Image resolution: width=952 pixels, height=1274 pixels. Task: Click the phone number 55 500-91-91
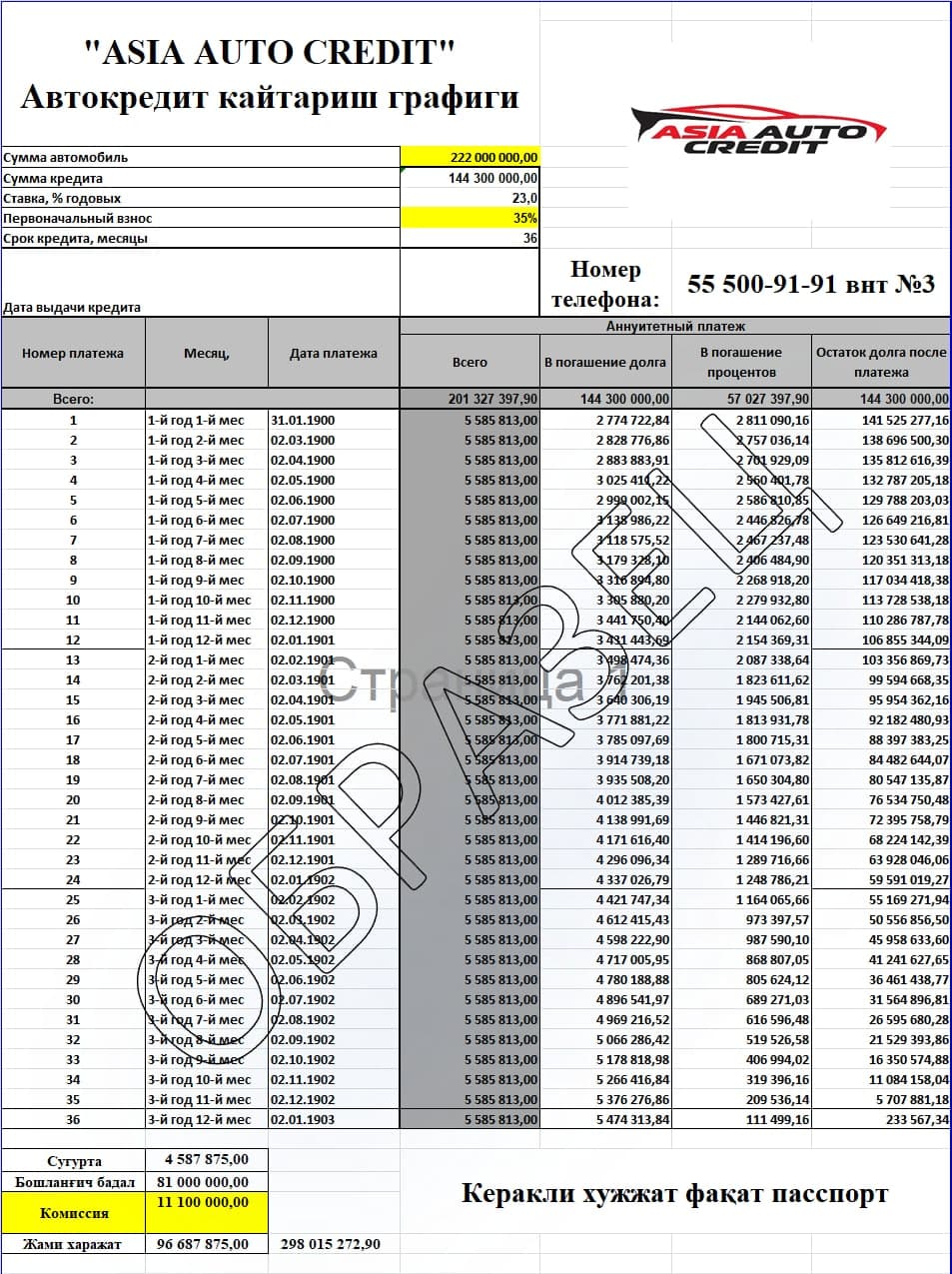coord(762,284)
